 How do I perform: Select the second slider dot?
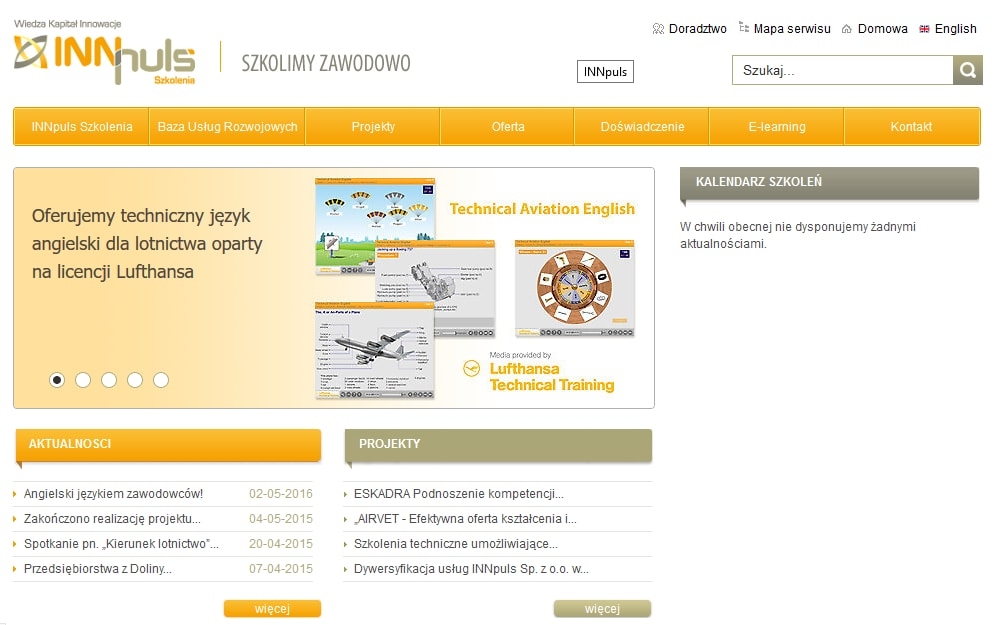(x=83, y=380)
